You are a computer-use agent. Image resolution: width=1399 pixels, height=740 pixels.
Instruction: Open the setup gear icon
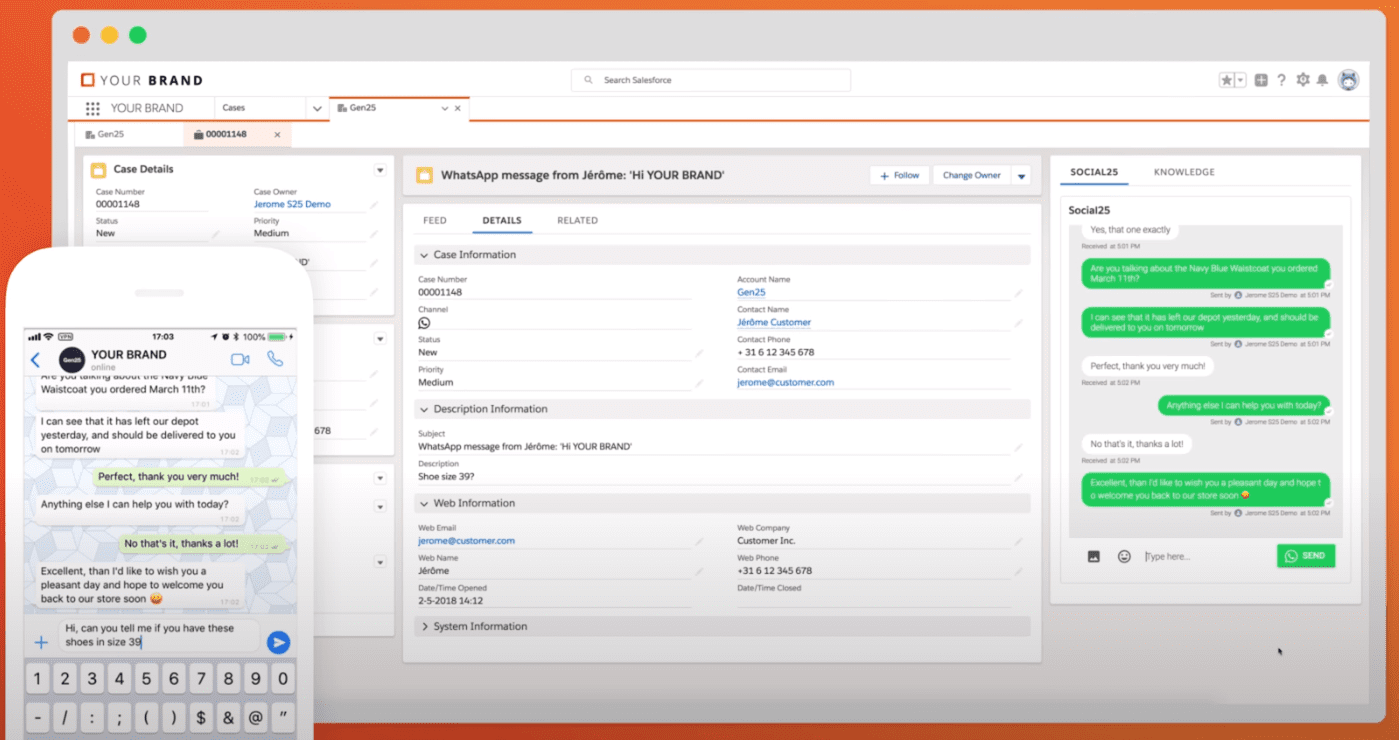tap(1302, 80)
